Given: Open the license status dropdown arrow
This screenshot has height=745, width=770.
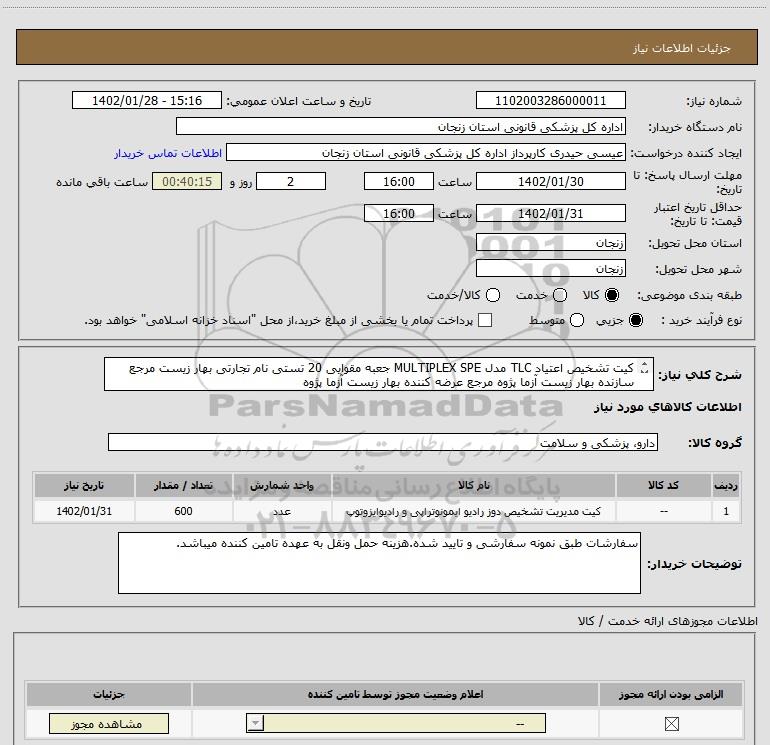Looking at the screenshot, I should (x=255, y=723).
